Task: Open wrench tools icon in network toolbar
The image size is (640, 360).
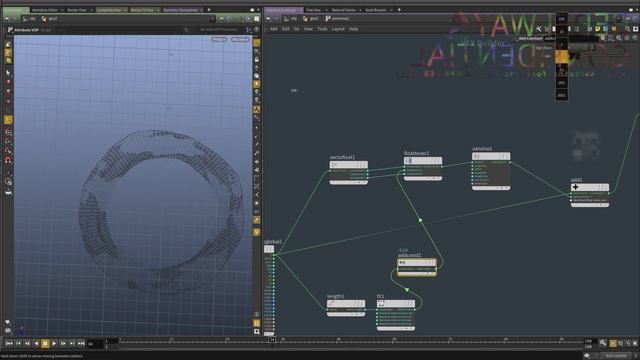Action: (539, 29)
